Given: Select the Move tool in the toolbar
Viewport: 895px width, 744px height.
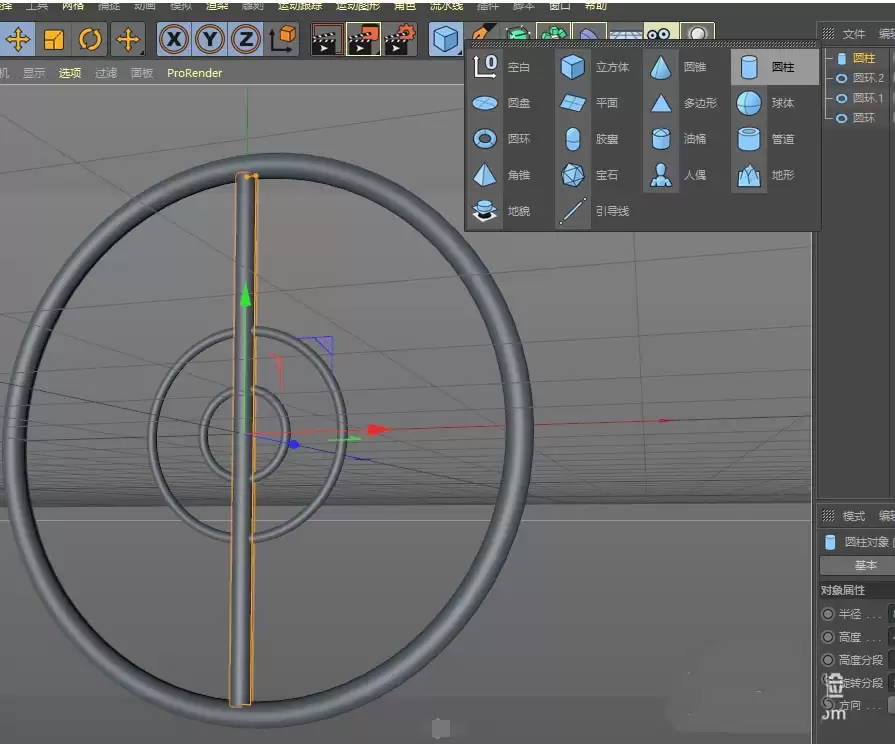Looking at the screenshot, I should click(17, 40).
